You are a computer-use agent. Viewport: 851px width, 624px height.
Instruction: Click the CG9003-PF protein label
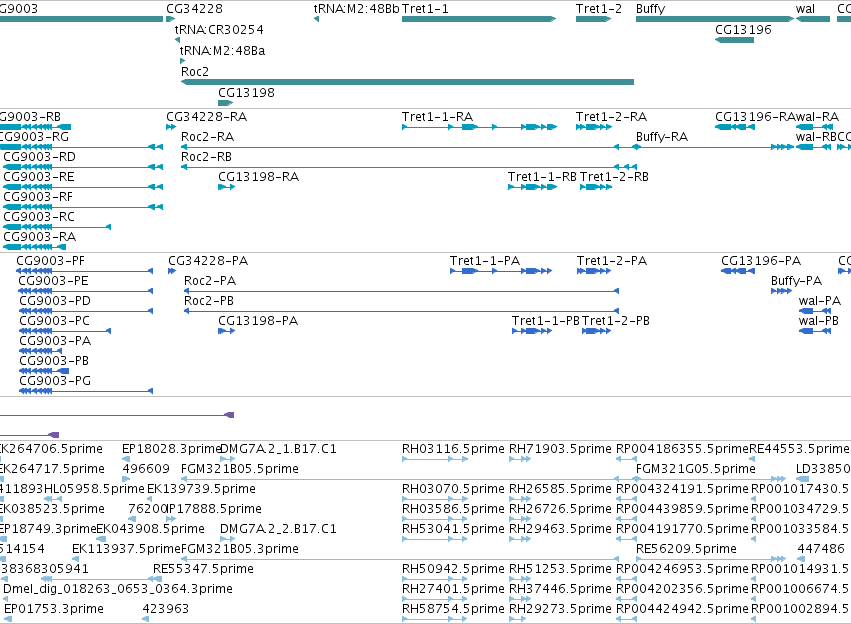pyautogui.click(x=50, y=261)
